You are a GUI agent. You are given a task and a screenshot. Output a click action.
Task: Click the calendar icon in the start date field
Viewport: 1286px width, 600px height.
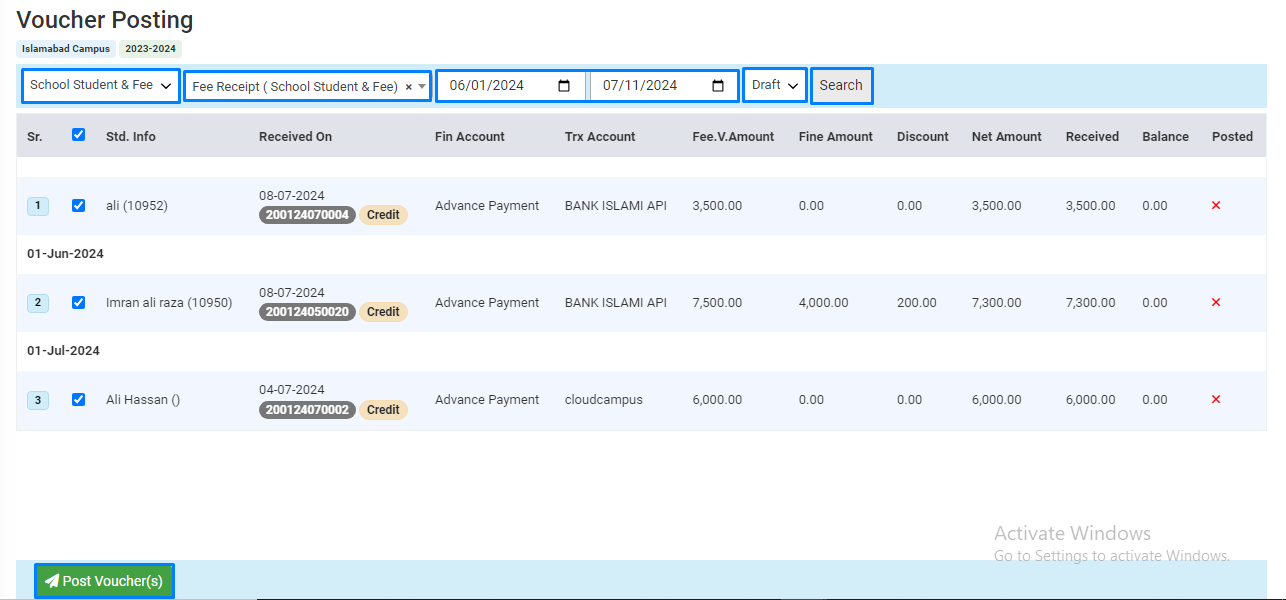coord(564,86)
